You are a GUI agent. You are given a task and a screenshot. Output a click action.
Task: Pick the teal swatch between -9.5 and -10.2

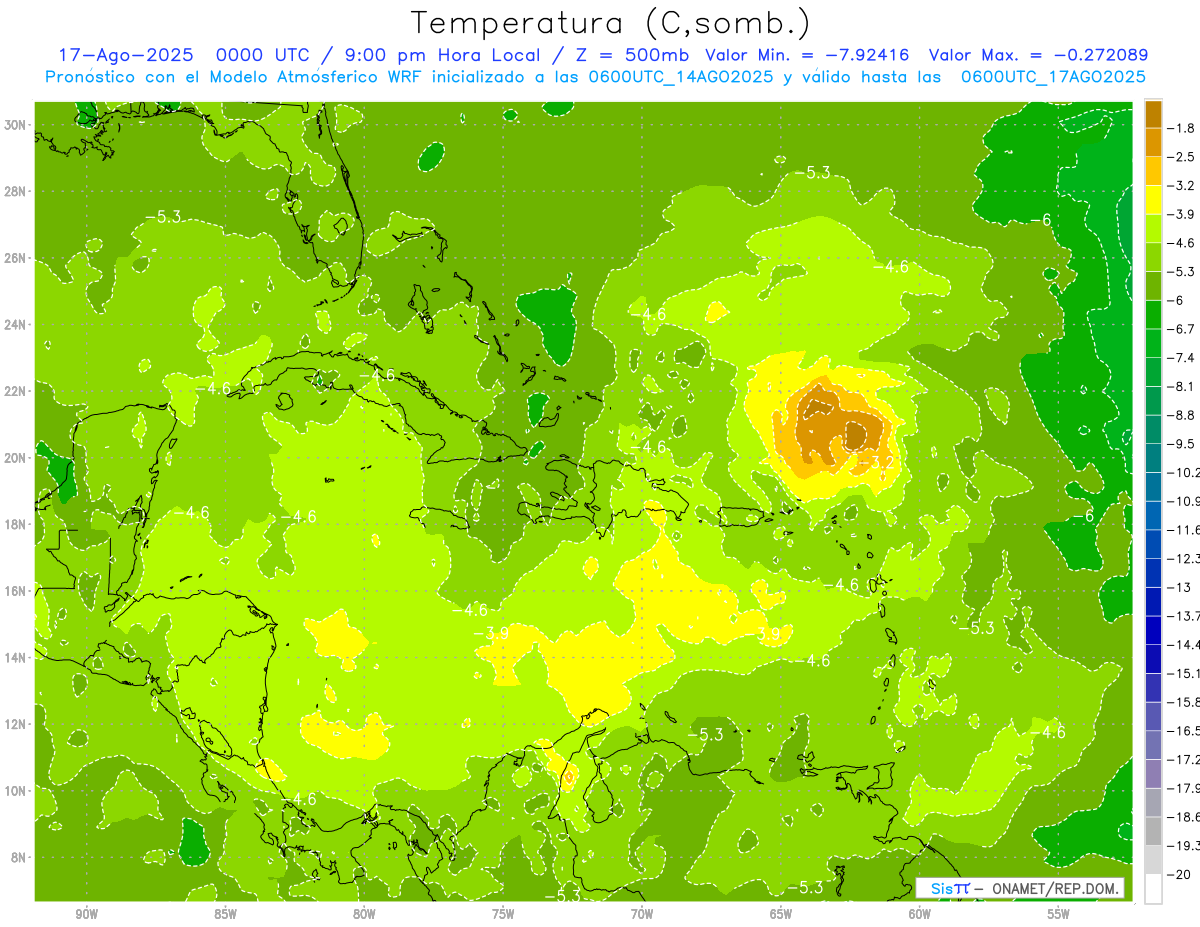(1153, 458)
